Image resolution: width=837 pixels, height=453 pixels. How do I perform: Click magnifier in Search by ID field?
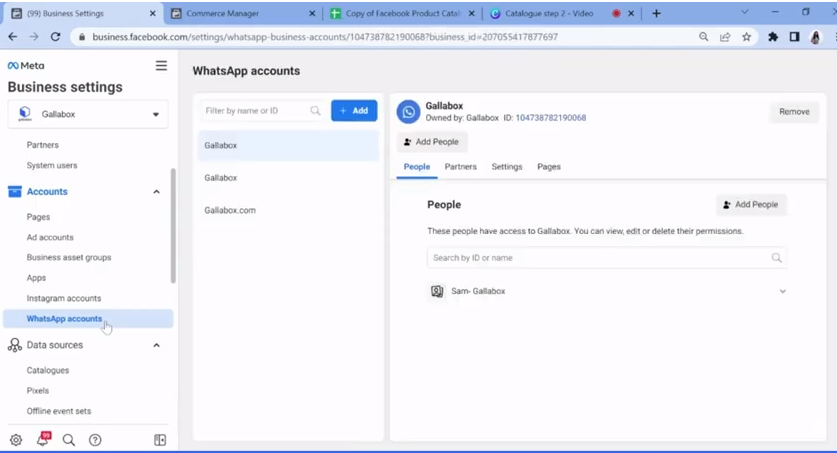pyautogui.click(x=777, y=258)
